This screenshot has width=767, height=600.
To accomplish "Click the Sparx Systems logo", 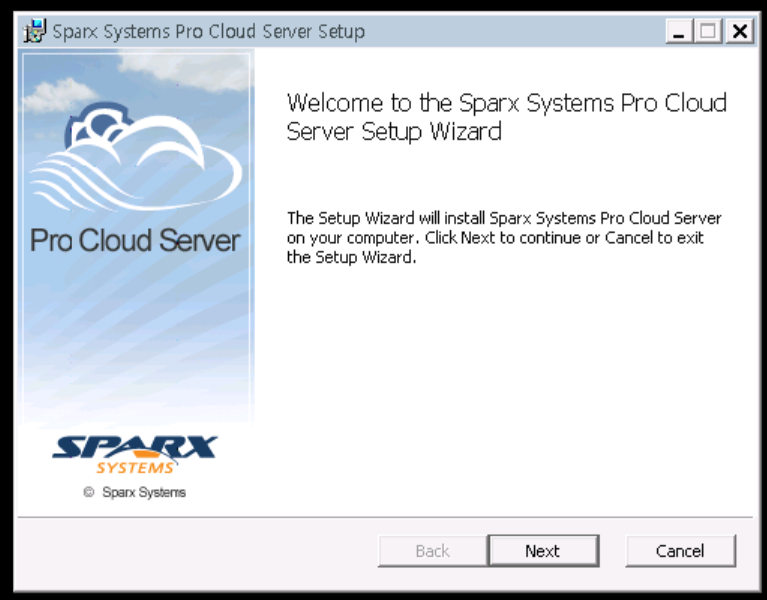I will pos(135,455).
